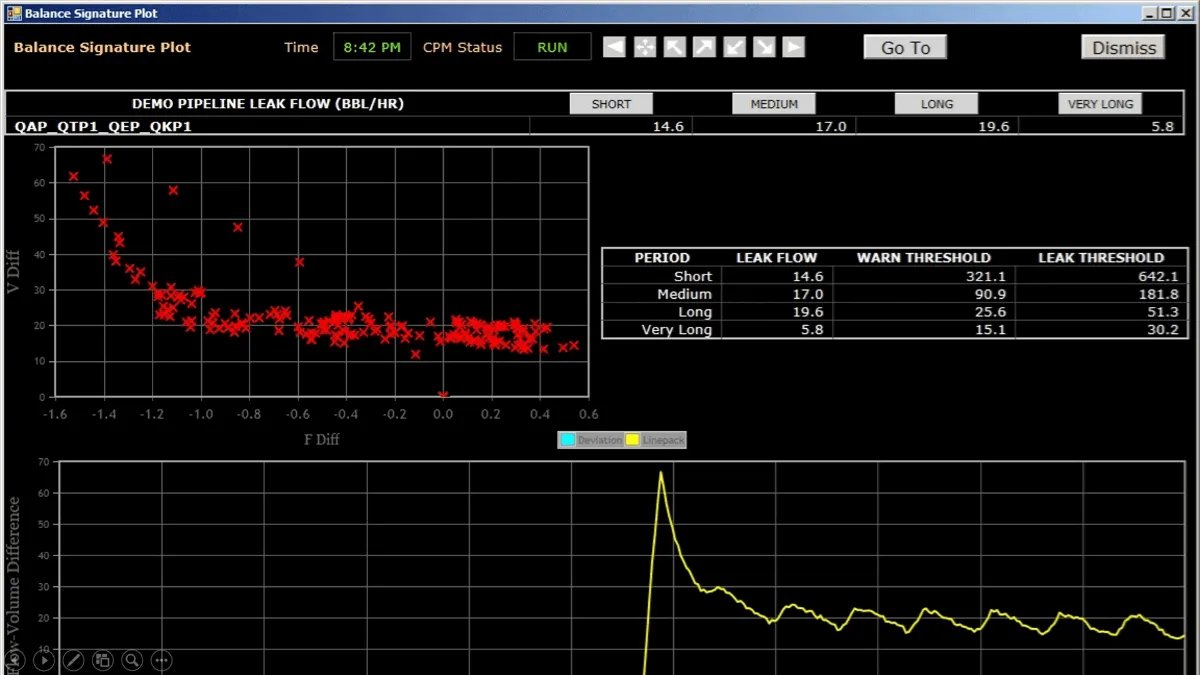Open the SHORT period selector

click(611, 103)
